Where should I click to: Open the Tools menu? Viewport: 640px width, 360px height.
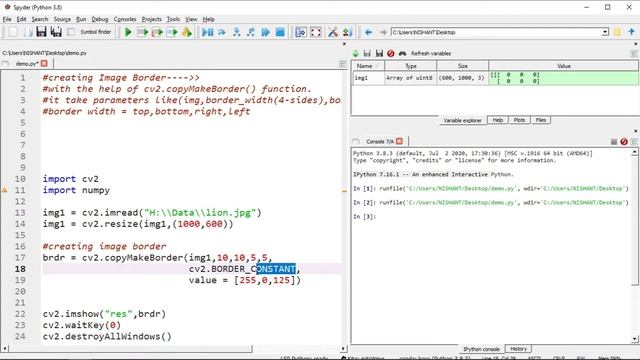coord(173,19)
